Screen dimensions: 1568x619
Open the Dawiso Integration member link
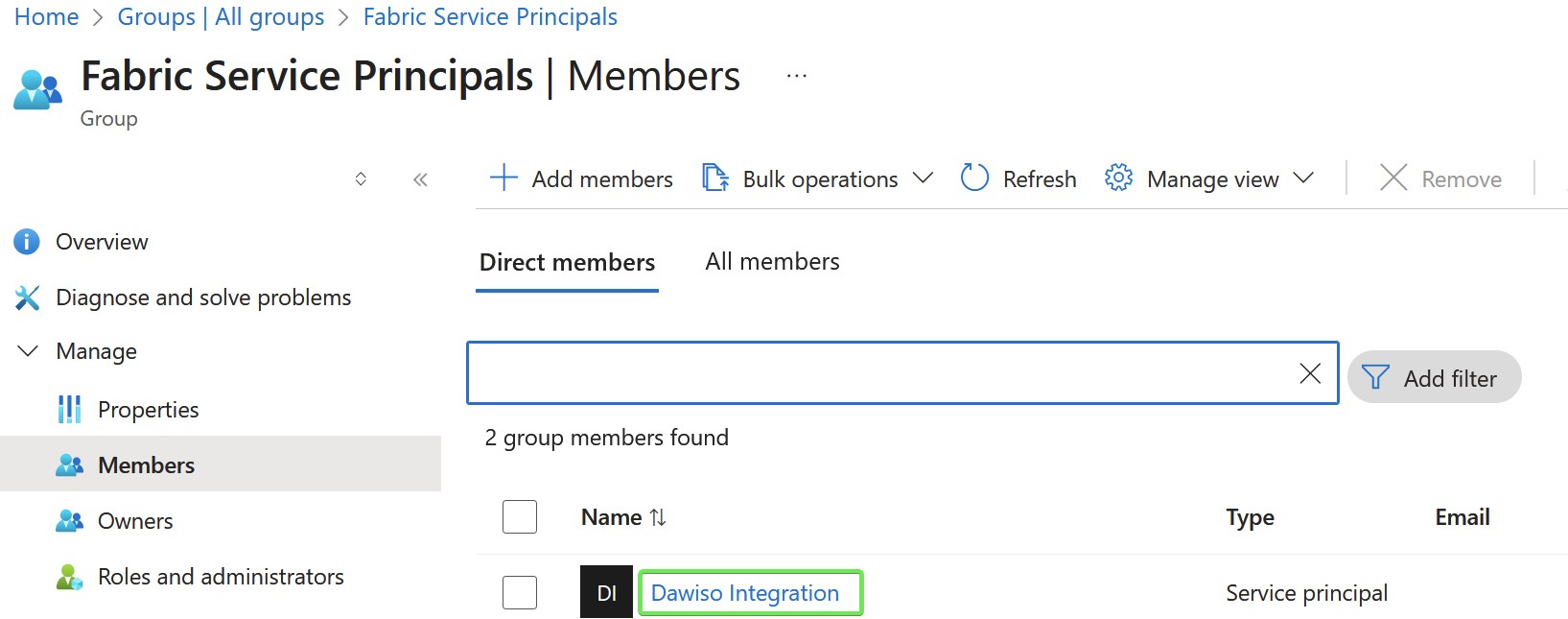point(750,592)
